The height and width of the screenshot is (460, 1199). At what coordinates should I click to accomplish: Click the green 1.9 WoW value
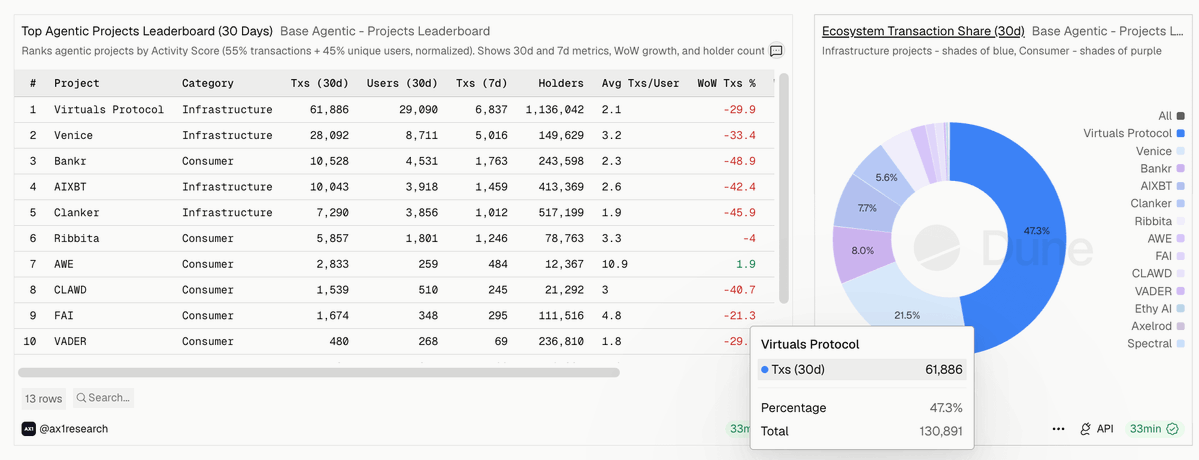[747, 264]
